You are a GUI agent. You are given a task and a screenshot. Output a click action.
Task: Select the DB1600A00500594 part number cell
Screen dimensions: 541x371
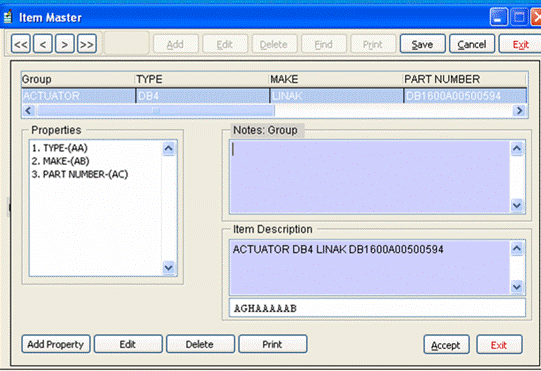click(465, 96)
